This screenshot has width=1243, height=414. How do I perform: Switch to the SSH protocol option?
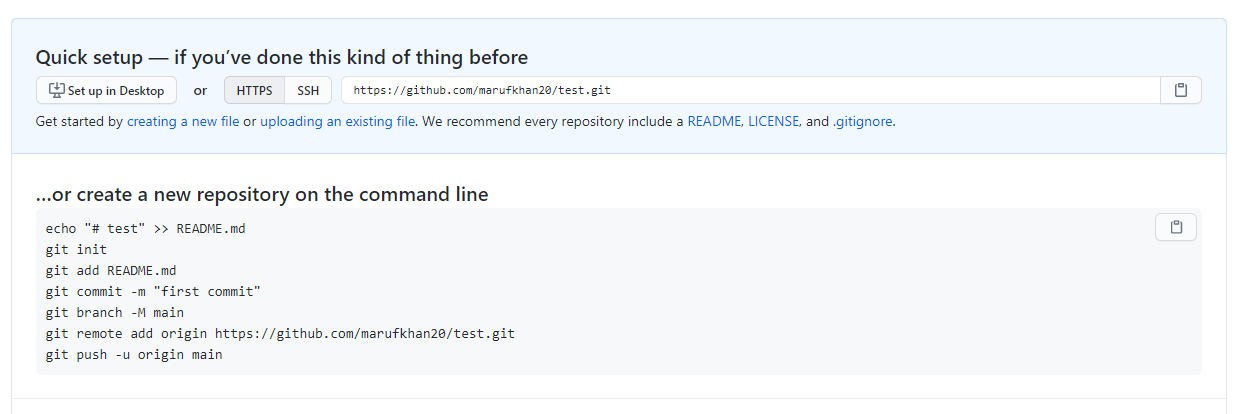308,90
